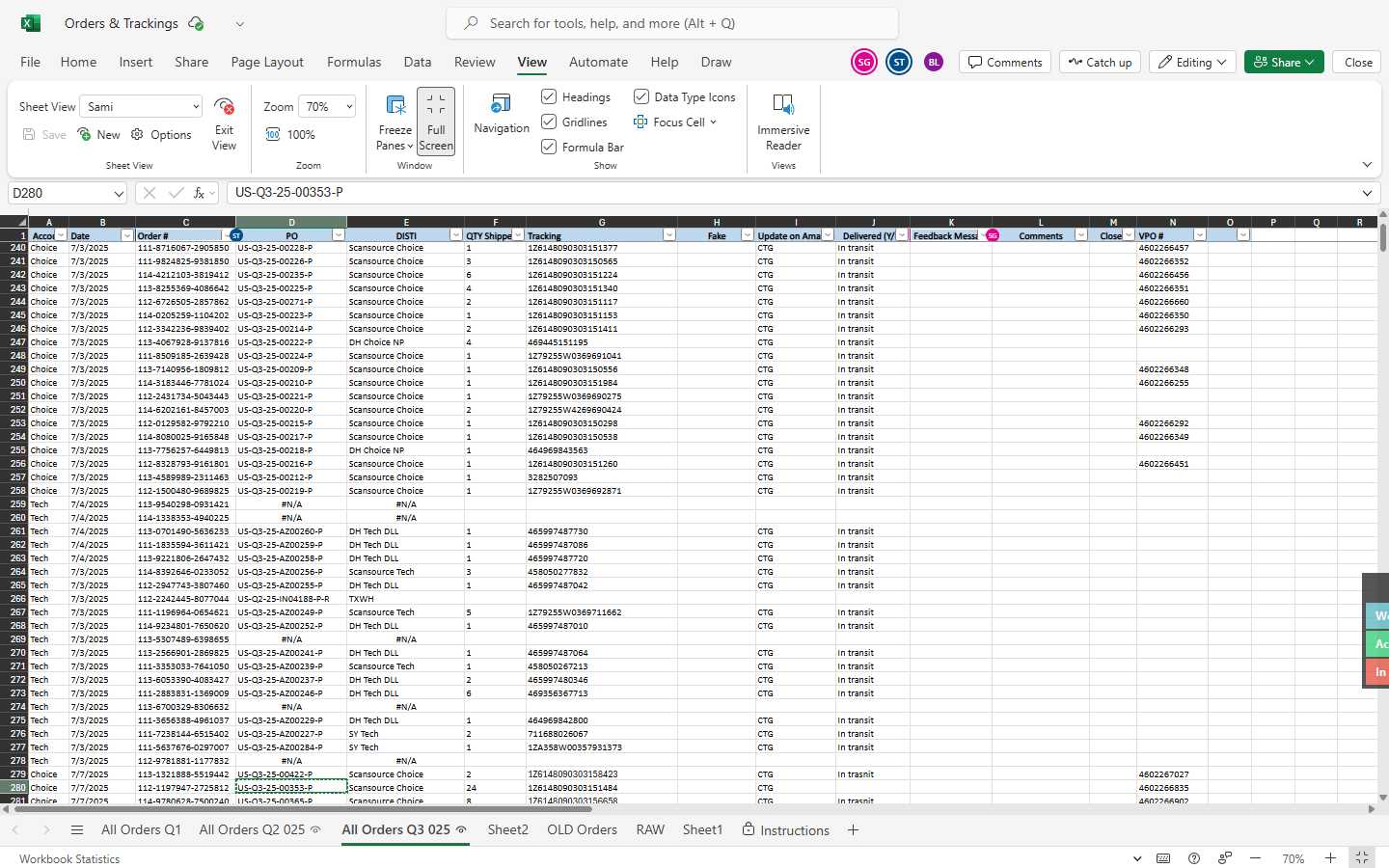Viewport: 1389px width, 868px height.
Task: Open the VPO # column filter dropdown
Action: click(1200, 235)
